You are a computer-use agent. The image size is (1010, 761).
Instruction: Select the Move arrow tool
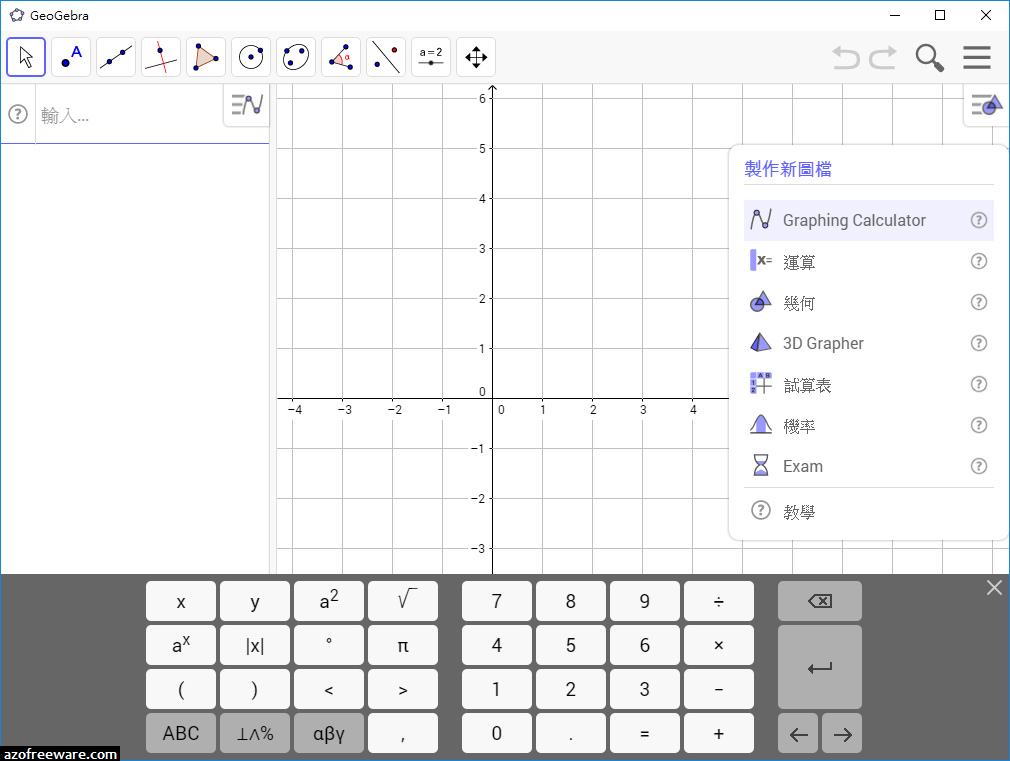pyautogui.click(x=26, y=57)
